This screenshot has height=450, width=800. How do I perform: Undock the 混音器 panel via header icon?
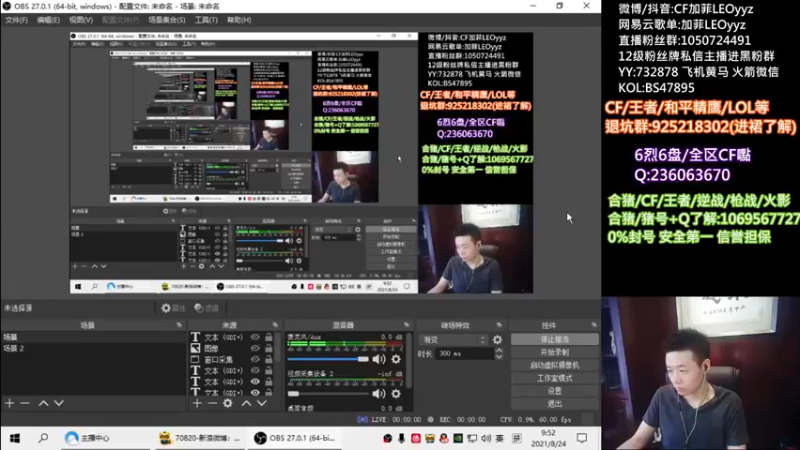click(x=407, y=325)
